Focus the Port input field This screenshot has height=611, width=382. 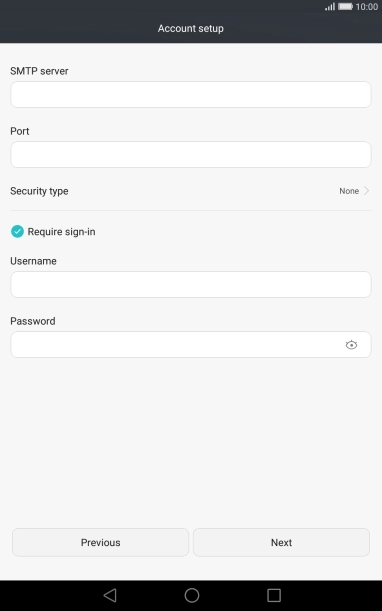point(191,154)
